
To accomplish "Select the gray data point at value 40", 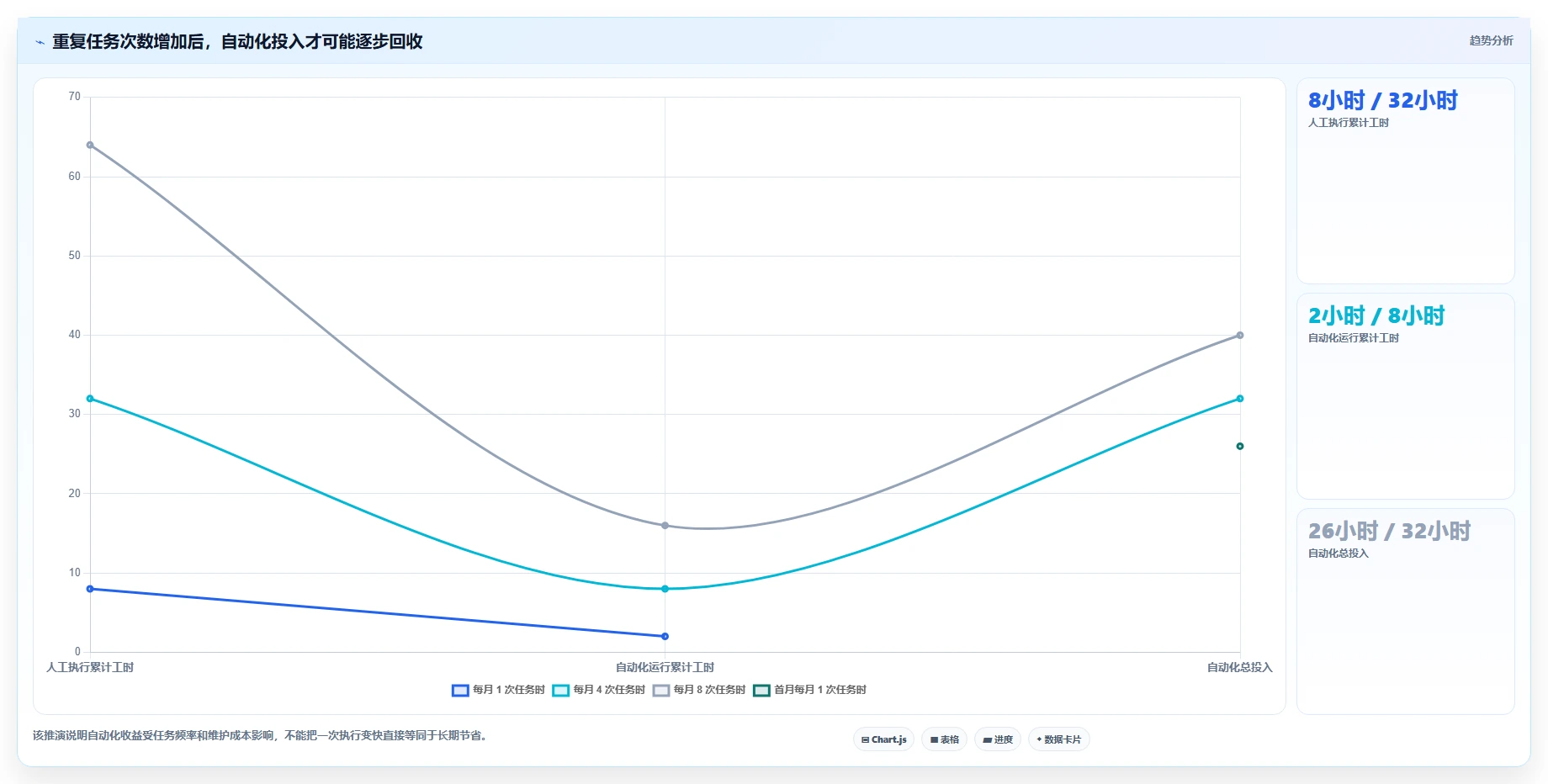I will point(1240,336).
